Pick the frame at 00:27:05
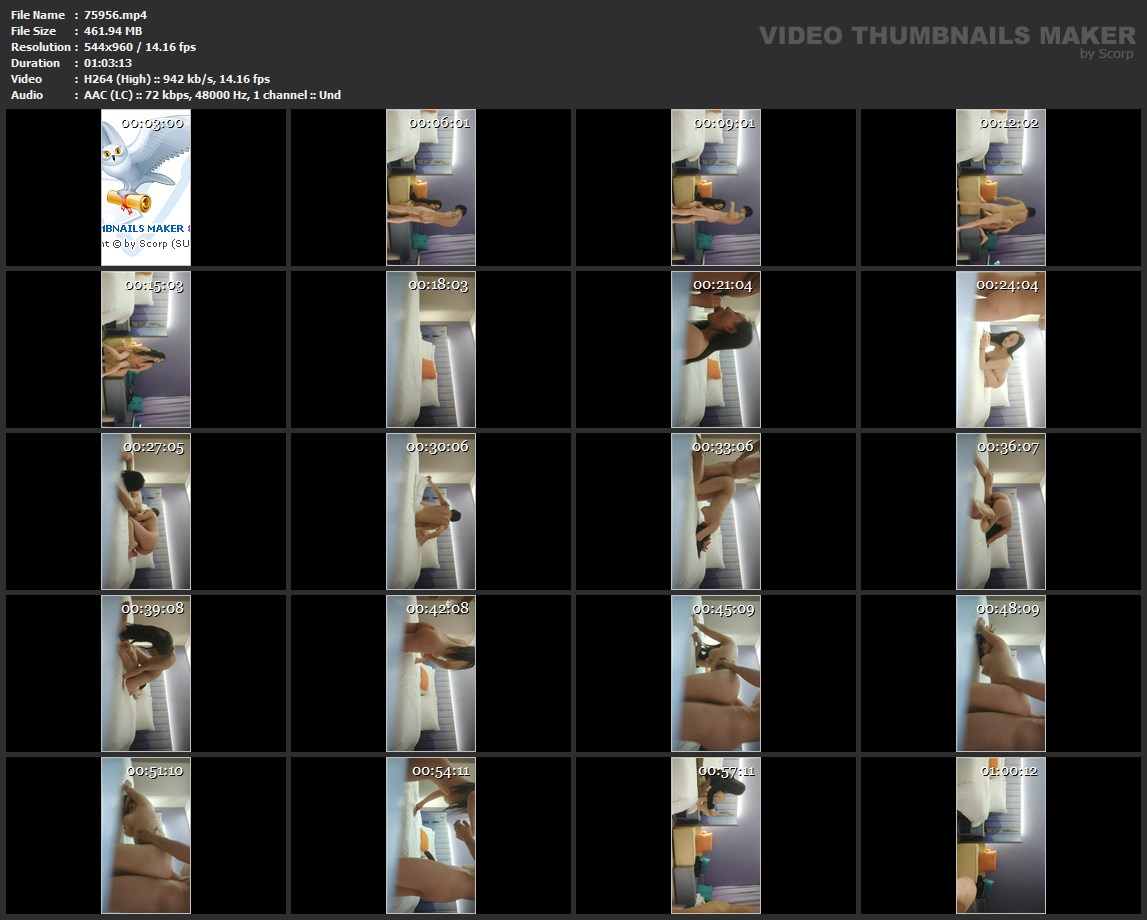 (x=146, y=511)
